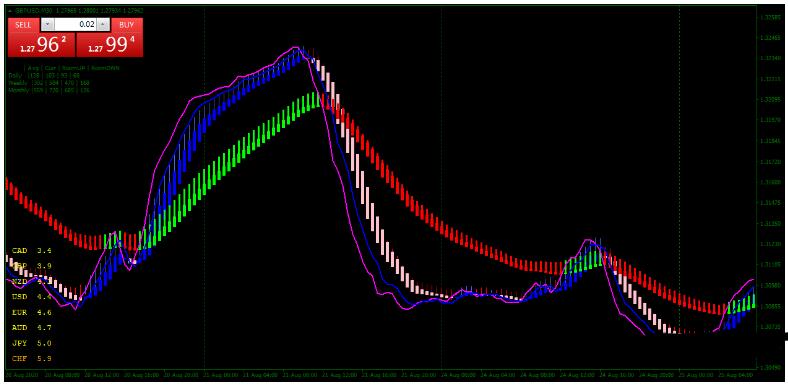Select the CHF 5.9 strength label
The image size is (788, 388).
[x=31, y=359]
